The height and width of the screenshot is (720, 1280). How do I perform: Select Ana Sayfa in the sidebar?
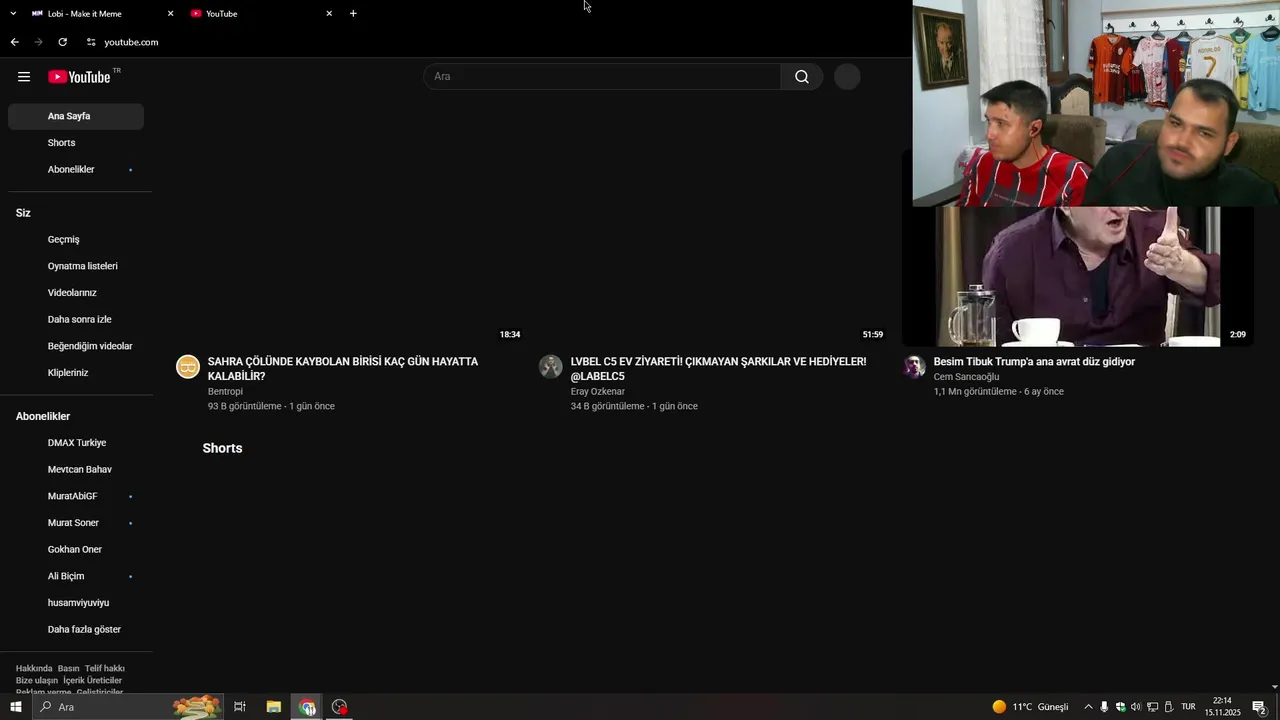pos(76,116)
